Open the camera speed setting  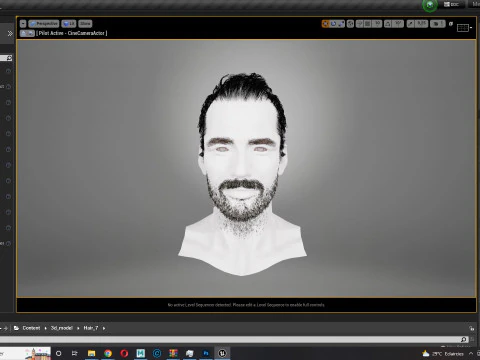coord(438,24)
